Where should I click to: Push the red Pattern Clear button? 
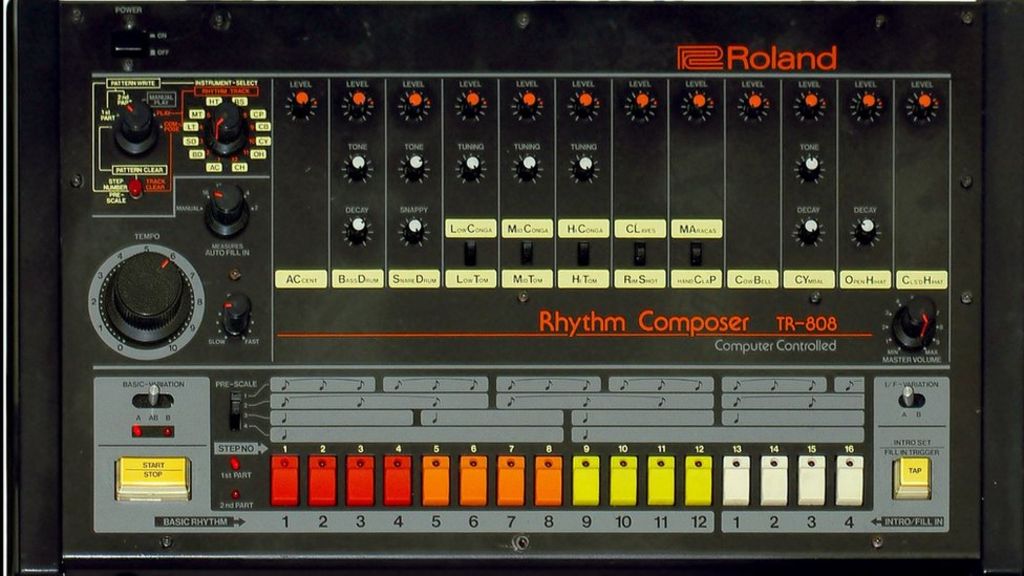click(x=135, y=188)
